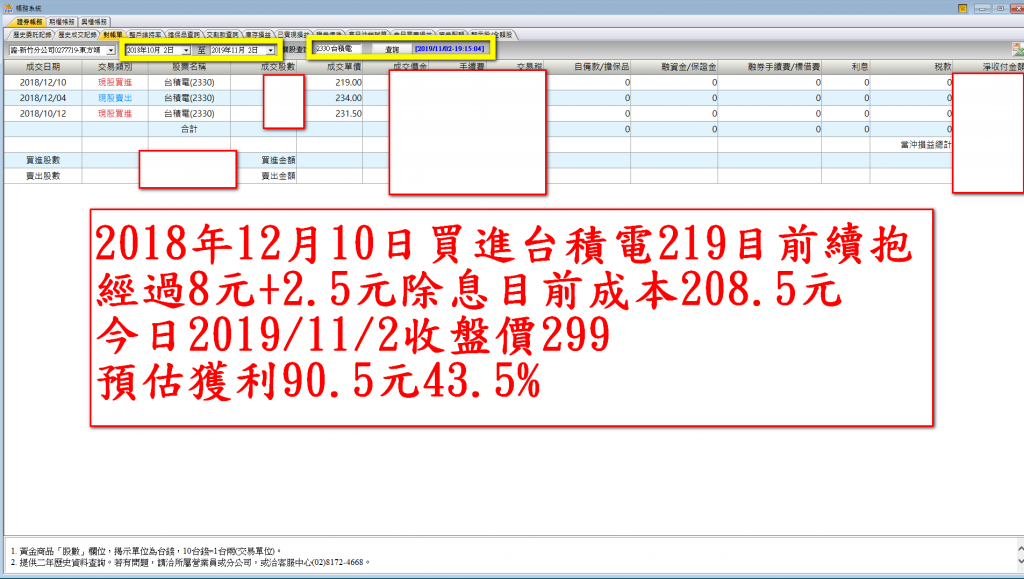Click the 融券手續費/標借費 column header
This screenshot has width=1024, height=579.
point(769,67)
